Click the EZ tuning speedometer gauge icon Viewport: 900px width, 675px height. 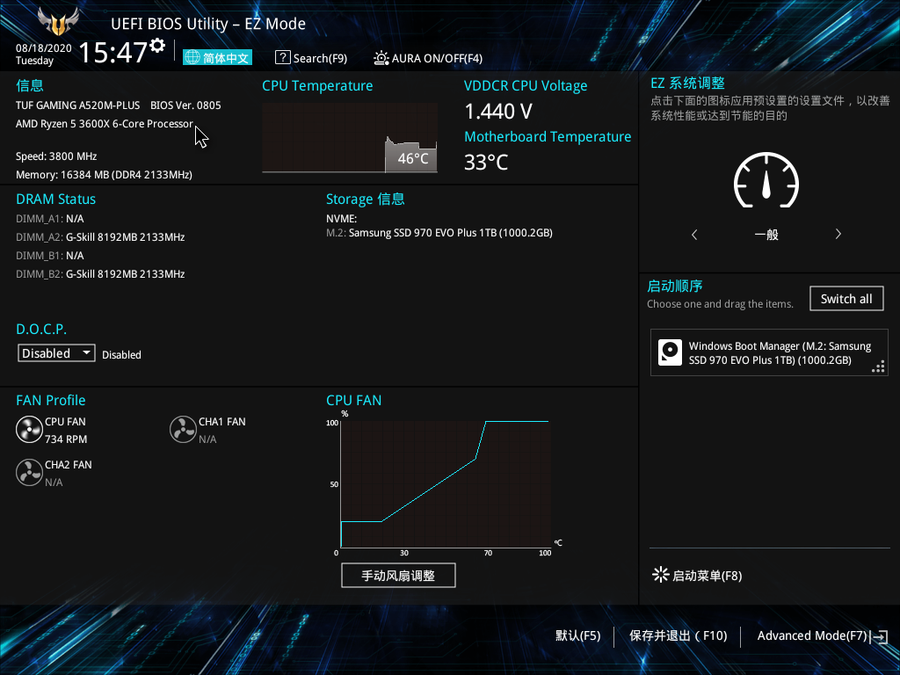pos(766,182)
